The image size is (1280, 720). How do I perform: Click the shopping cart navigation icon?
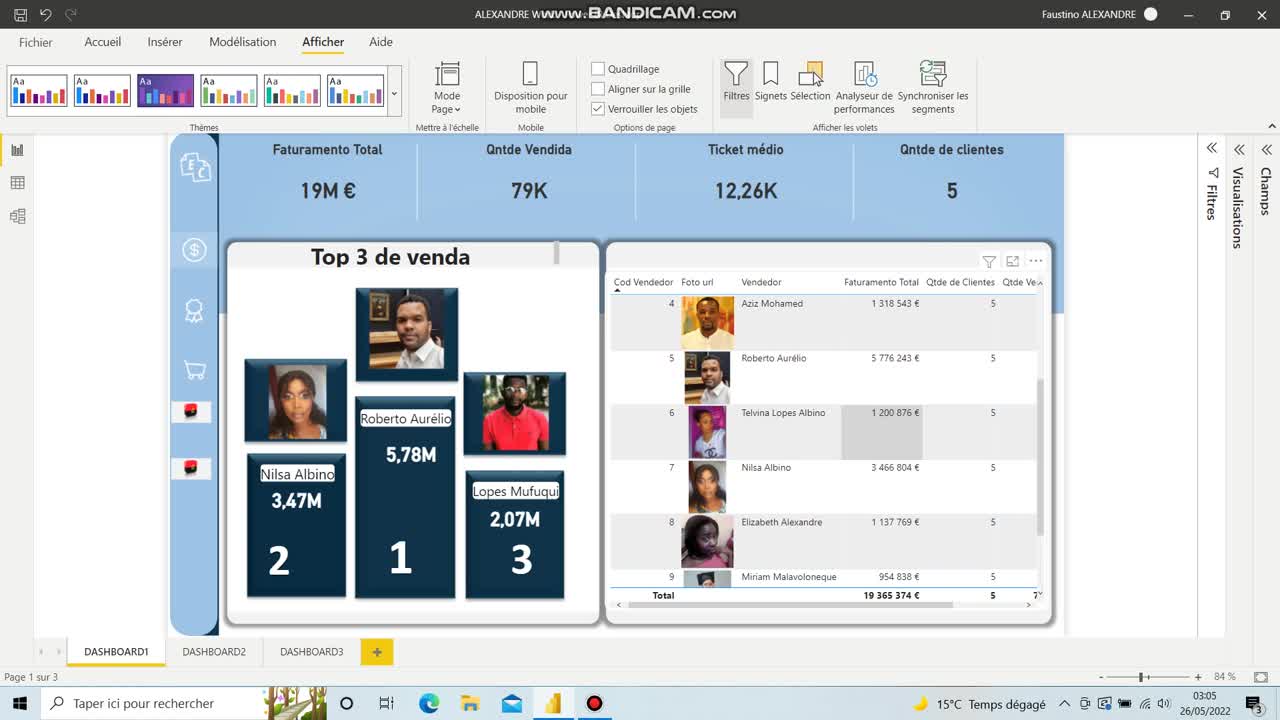pyautogui.click(x=195, y=370)
